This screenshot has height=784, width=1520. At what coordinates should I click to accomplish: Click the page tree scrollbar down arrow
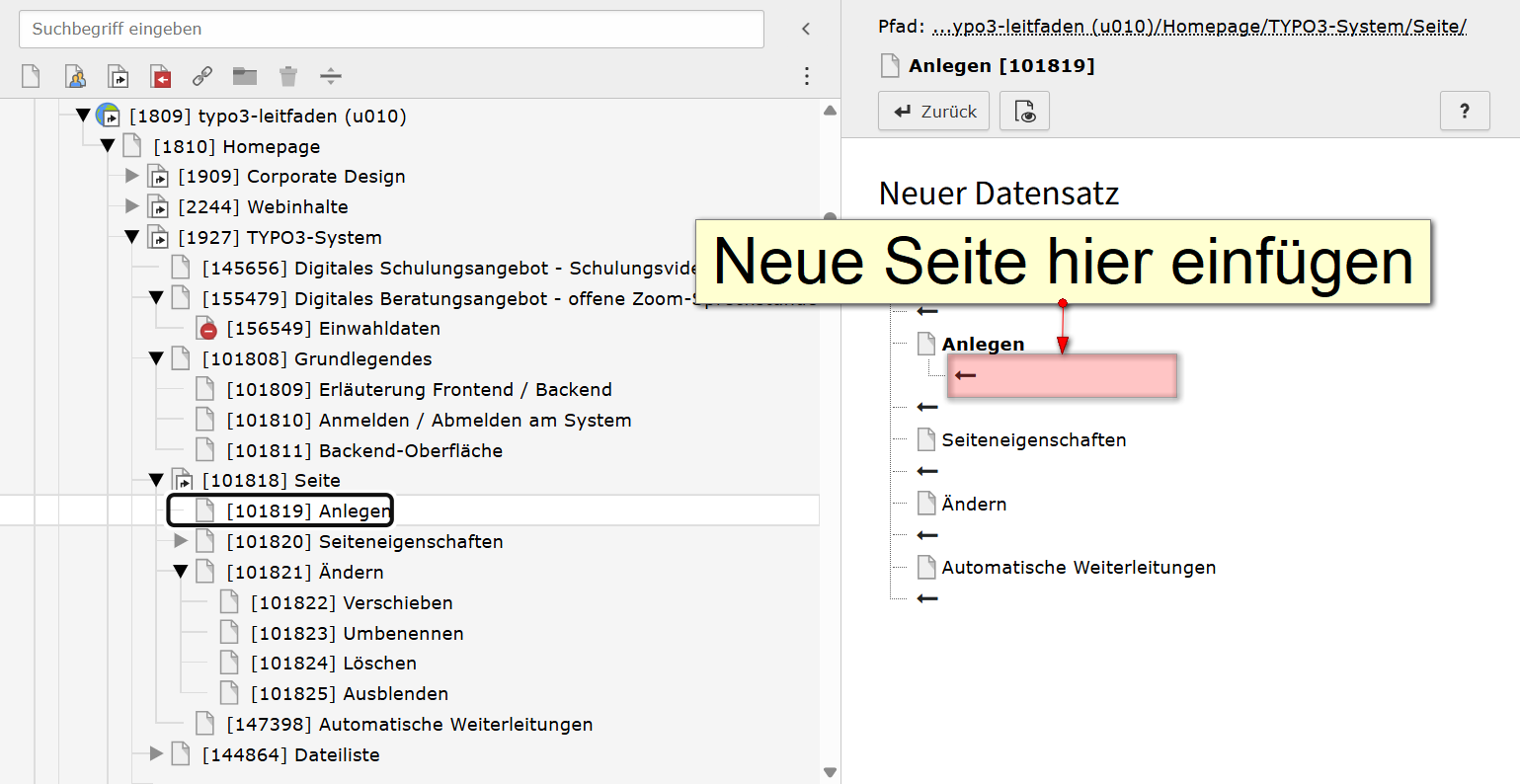click(830, 773)
